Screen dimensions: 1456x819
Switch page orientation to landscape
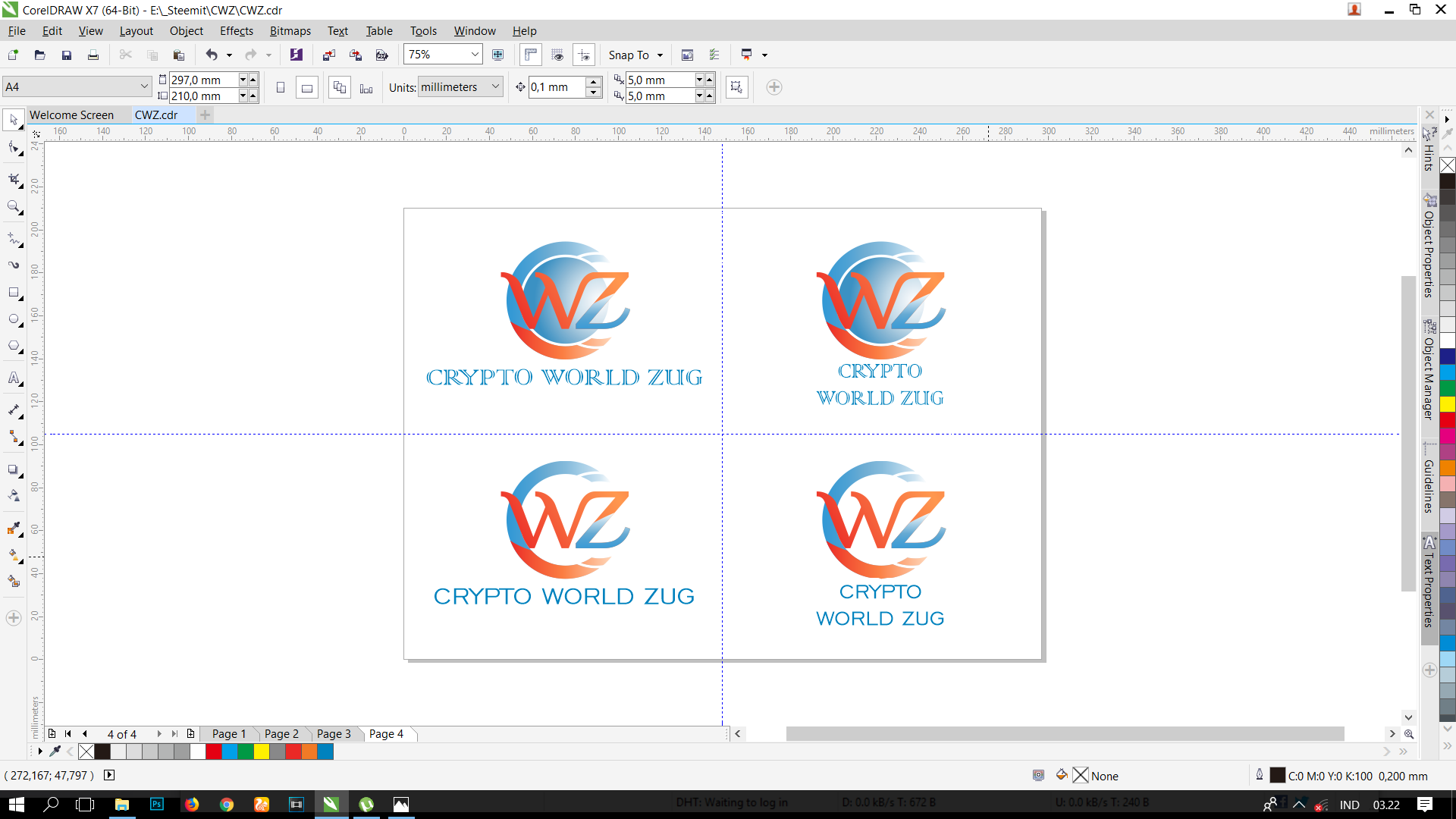click(x=307, y=87)
